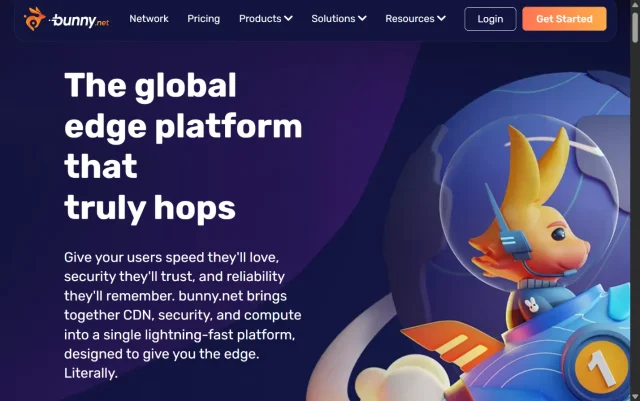Click the orange Get Started button

pos(564,19)
